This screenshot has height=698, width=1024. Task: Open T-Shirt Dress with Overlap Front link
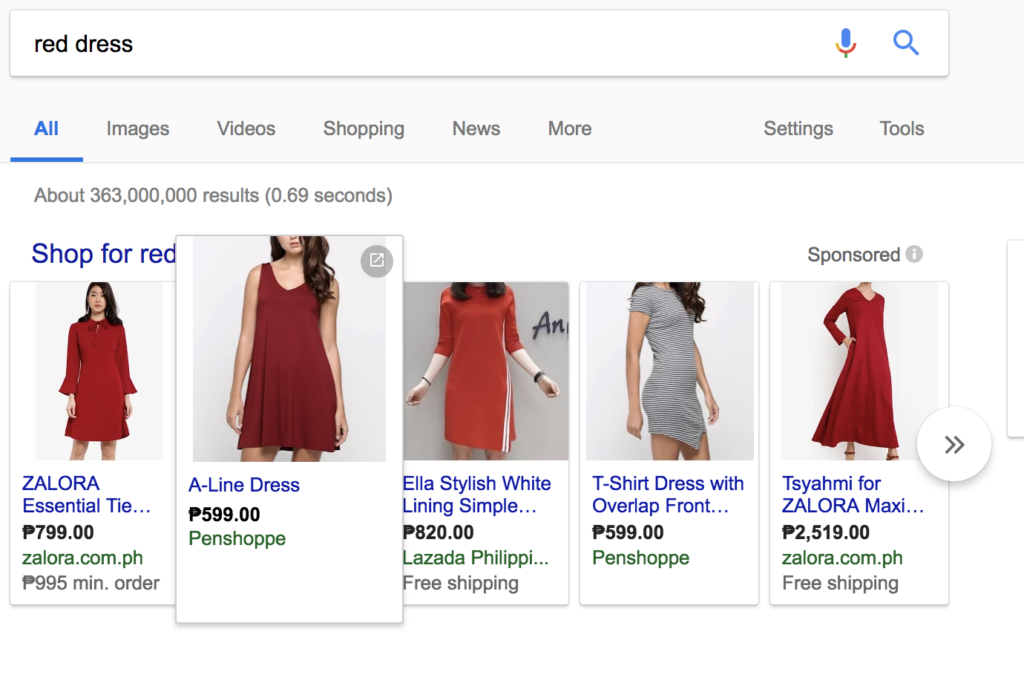click(667, 494)
